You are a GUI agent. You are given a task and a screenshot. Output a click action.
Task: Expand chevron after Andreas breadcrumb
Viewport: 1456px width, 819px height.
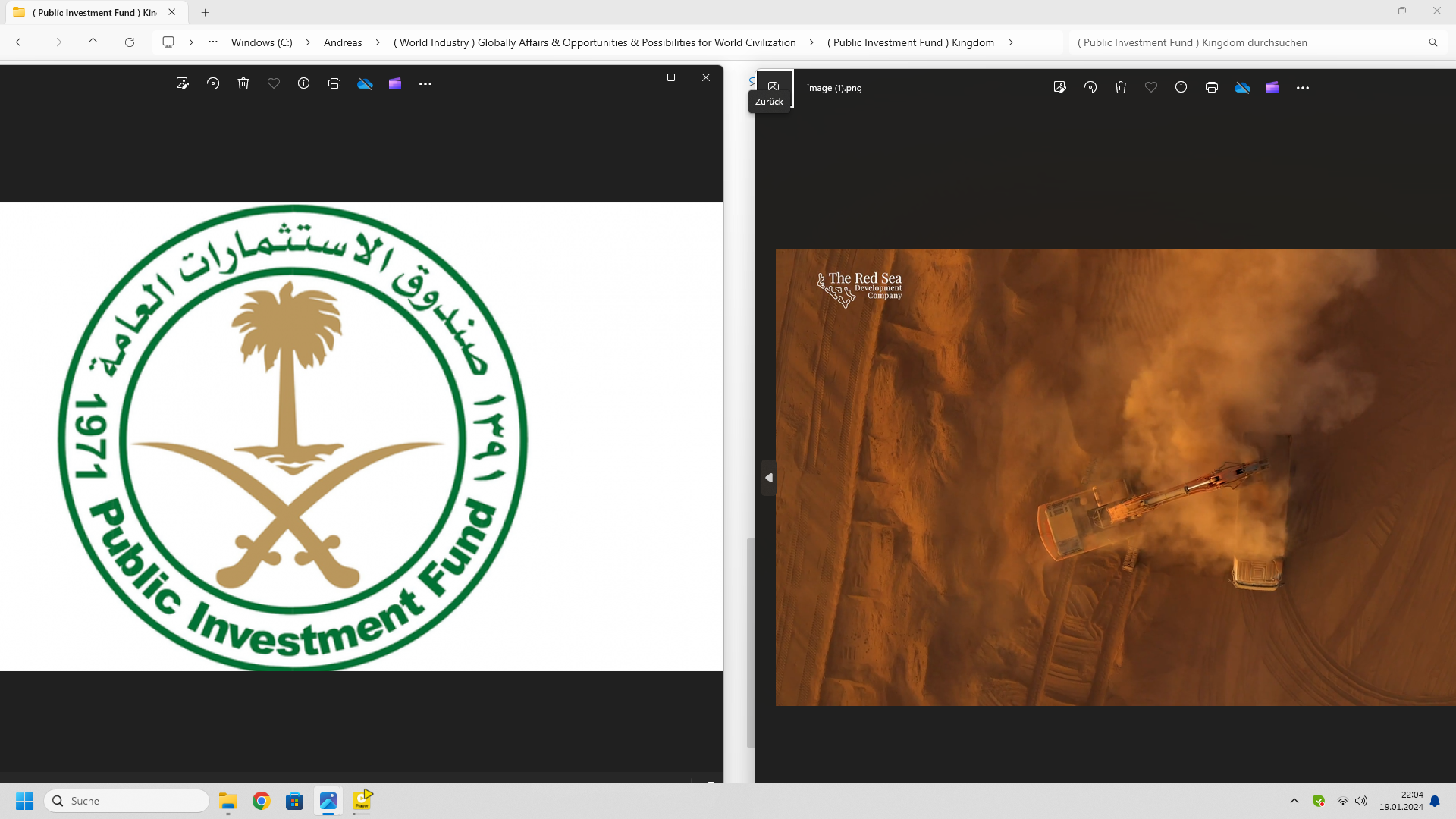tap(378, 42)
